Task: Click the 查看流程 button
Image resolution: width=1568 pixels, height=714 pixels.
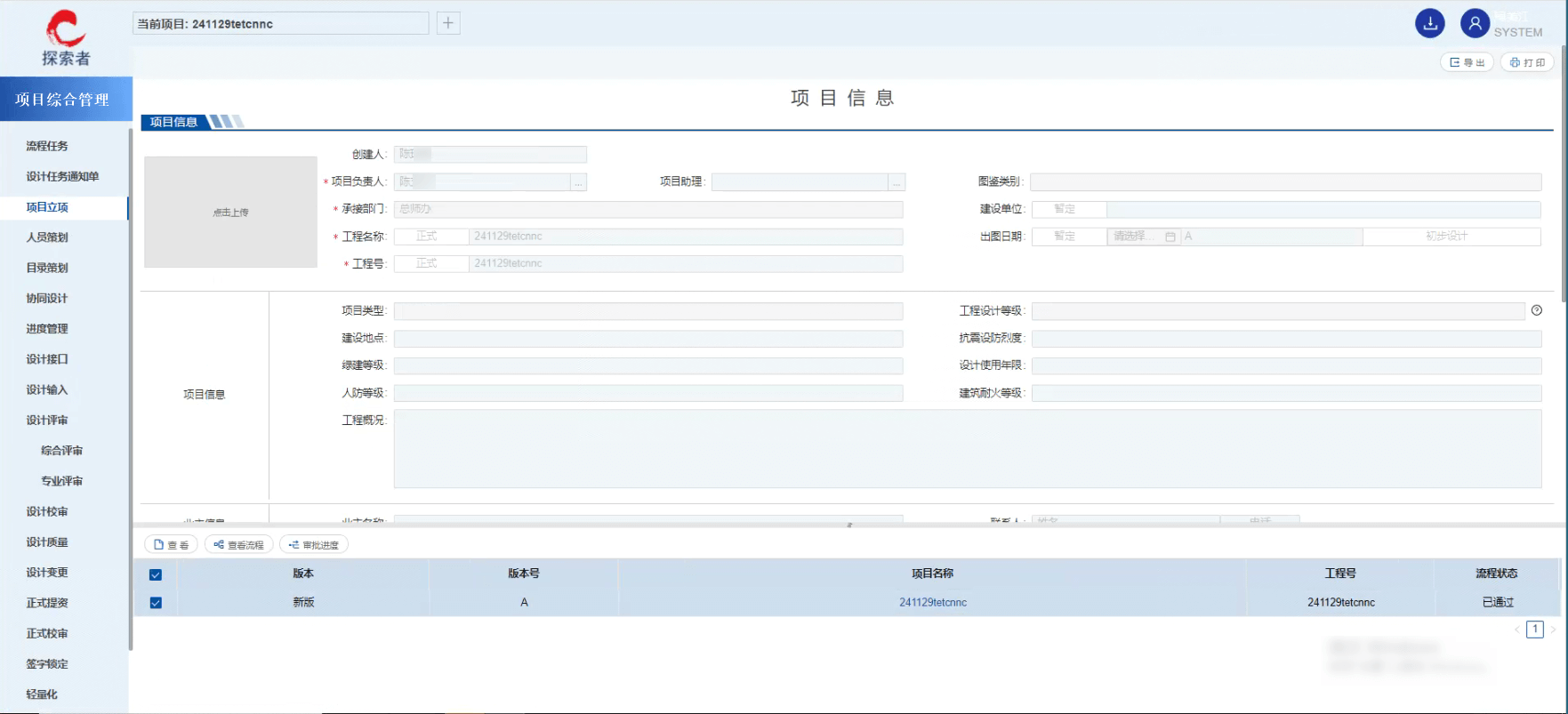Action: pyautogui.click(x=239, y=545)
